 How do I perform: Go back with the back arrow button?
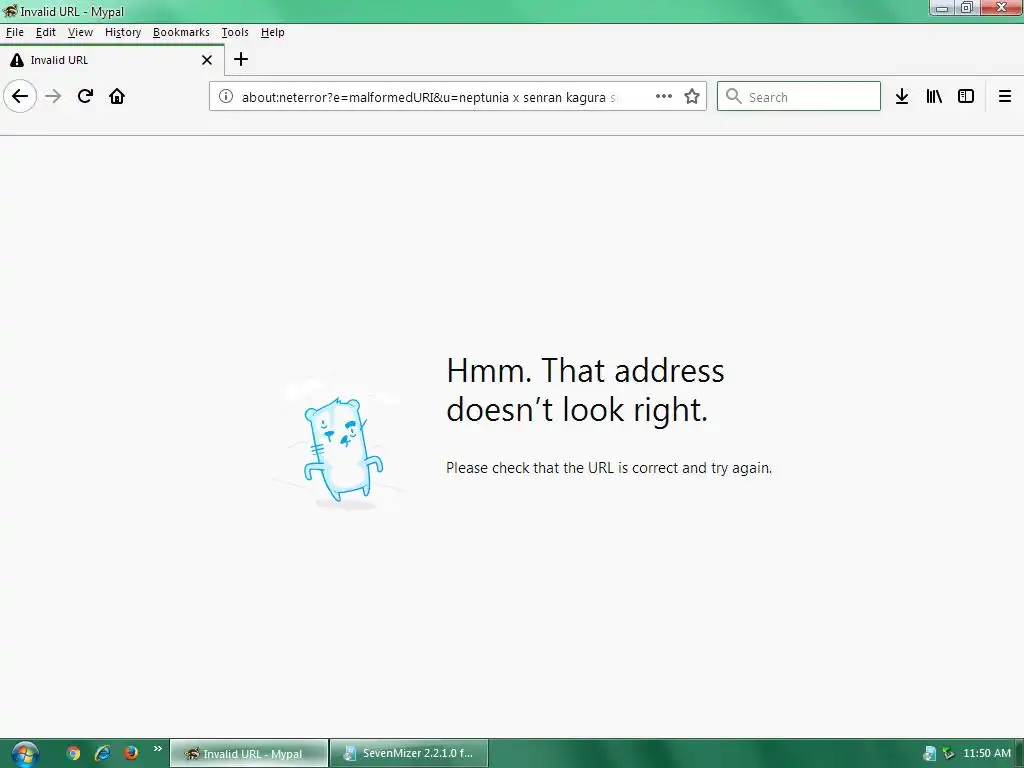[x=20, y=97]
